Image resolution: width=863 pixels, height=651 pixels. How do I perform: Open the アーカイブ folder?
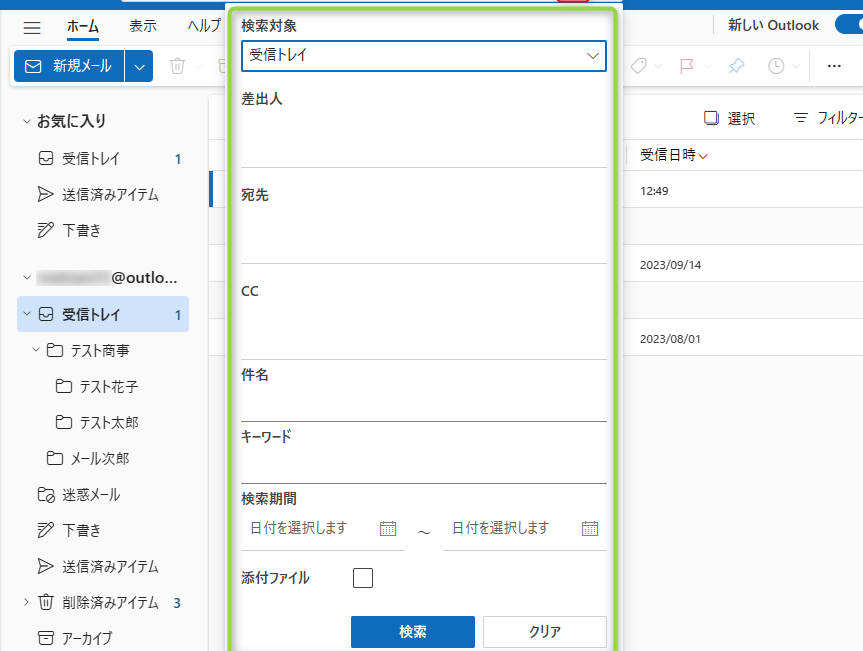click(103, 638)
